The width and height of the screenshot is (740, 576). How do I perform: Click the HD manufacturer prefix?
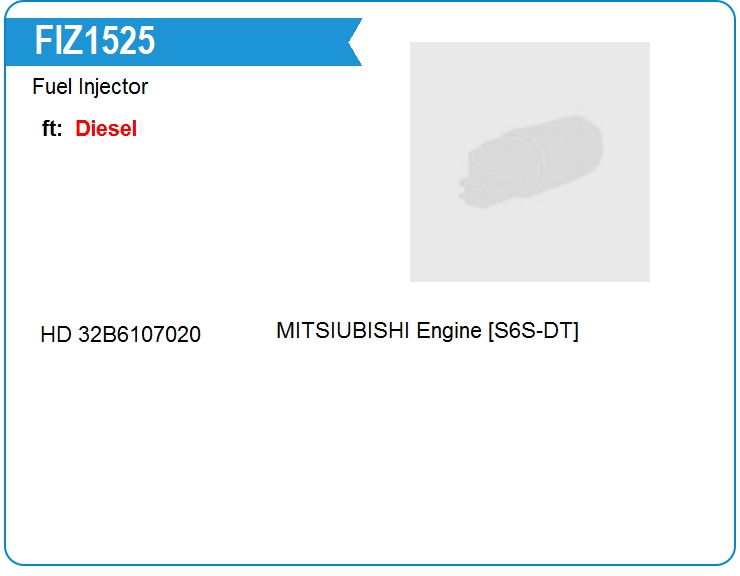pyautogui.click(x=55, y=335)
